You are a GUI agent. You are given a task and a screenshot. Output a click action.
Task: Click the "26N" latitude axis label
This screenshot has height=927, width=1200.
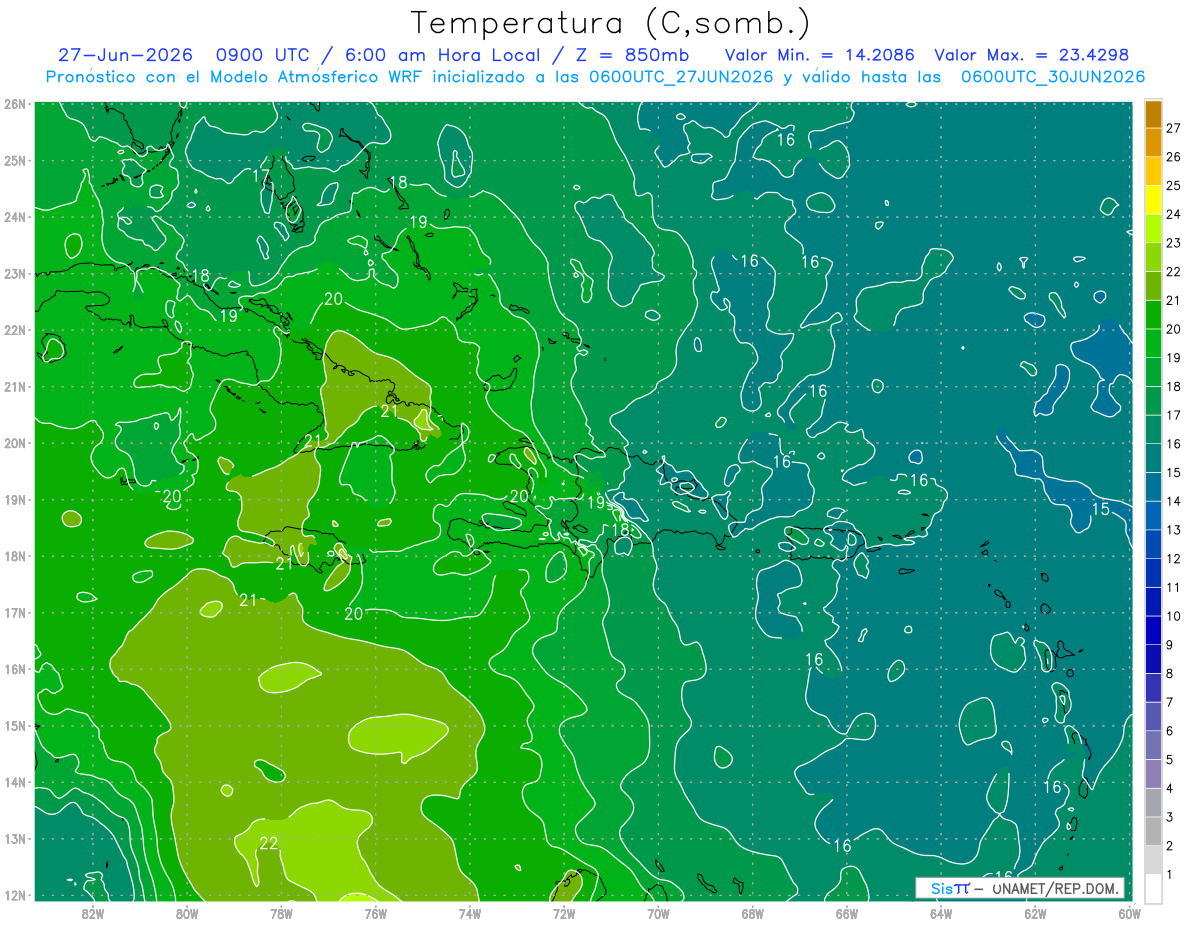click(15, 104)
